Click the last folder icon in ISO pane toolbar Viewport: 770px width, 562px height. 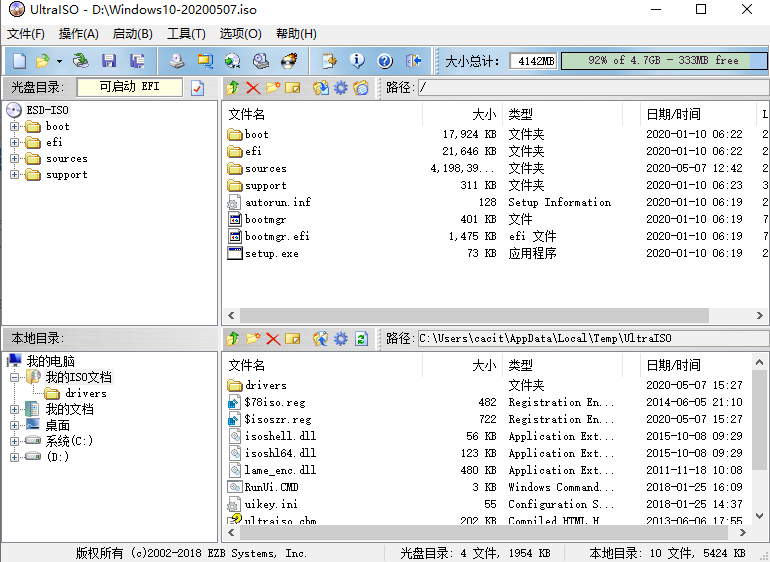[361, 88]
